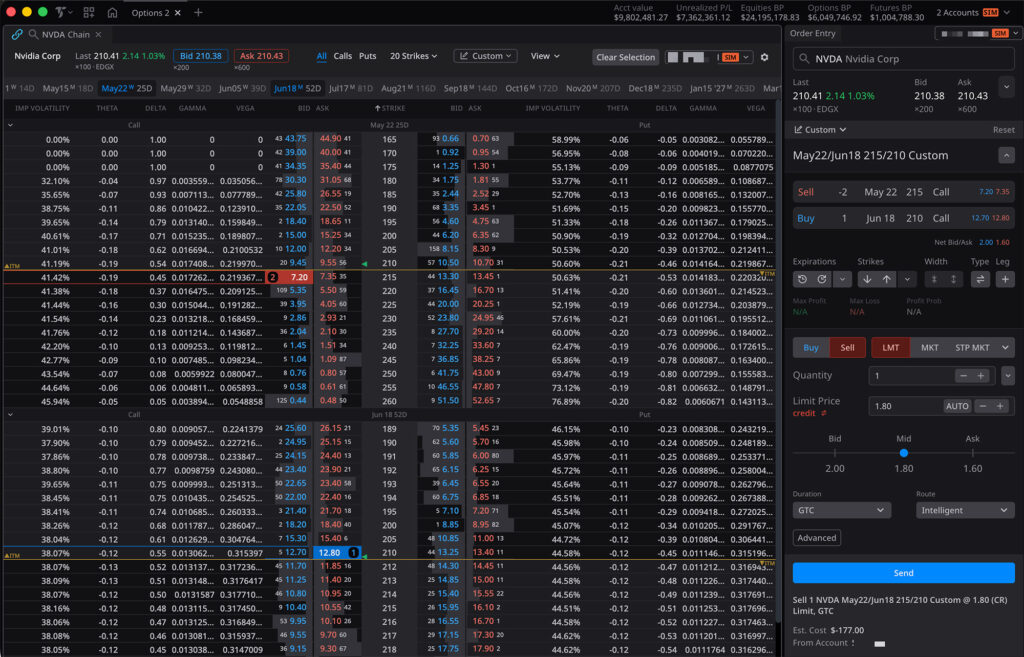Image resolution: width=1024 pixels, height=657 pixels.
Task: Decrease limit price with minus
Action: click(982, 406)
